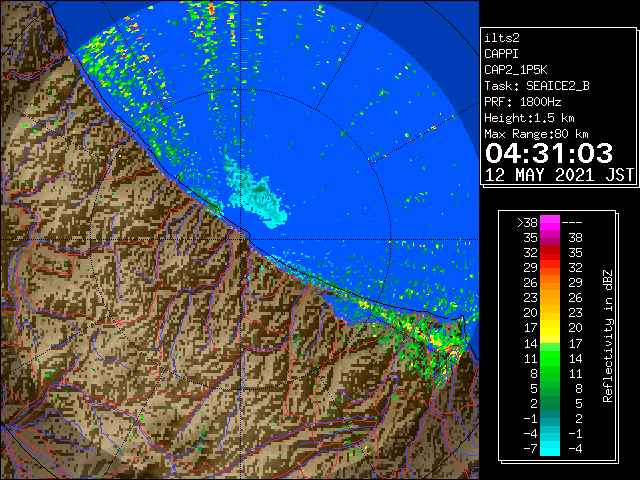Click the '>38' legend label

[527, 223]
